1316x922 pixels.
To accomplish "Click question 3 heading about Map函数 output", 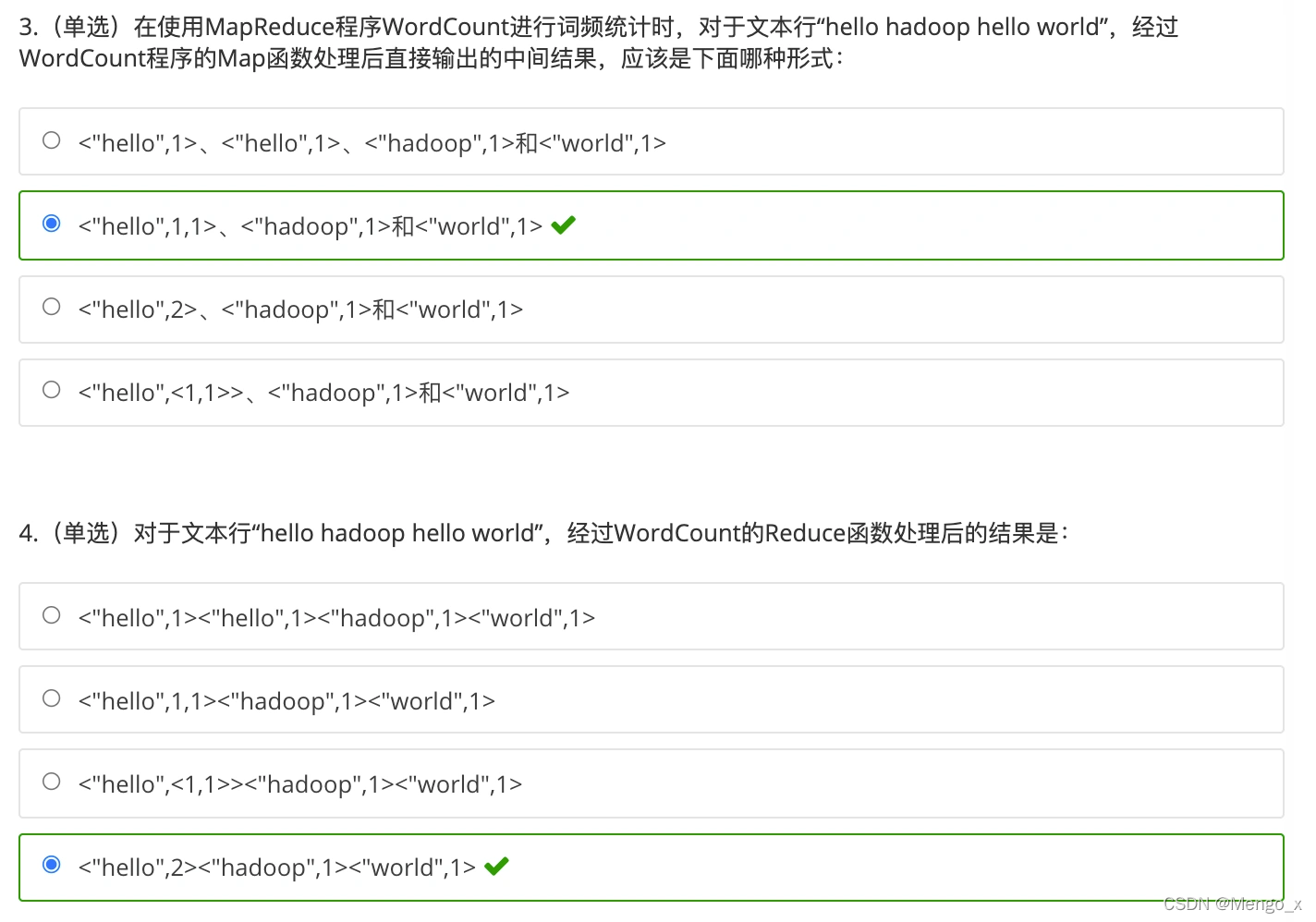I will click(x=599, y=42).
